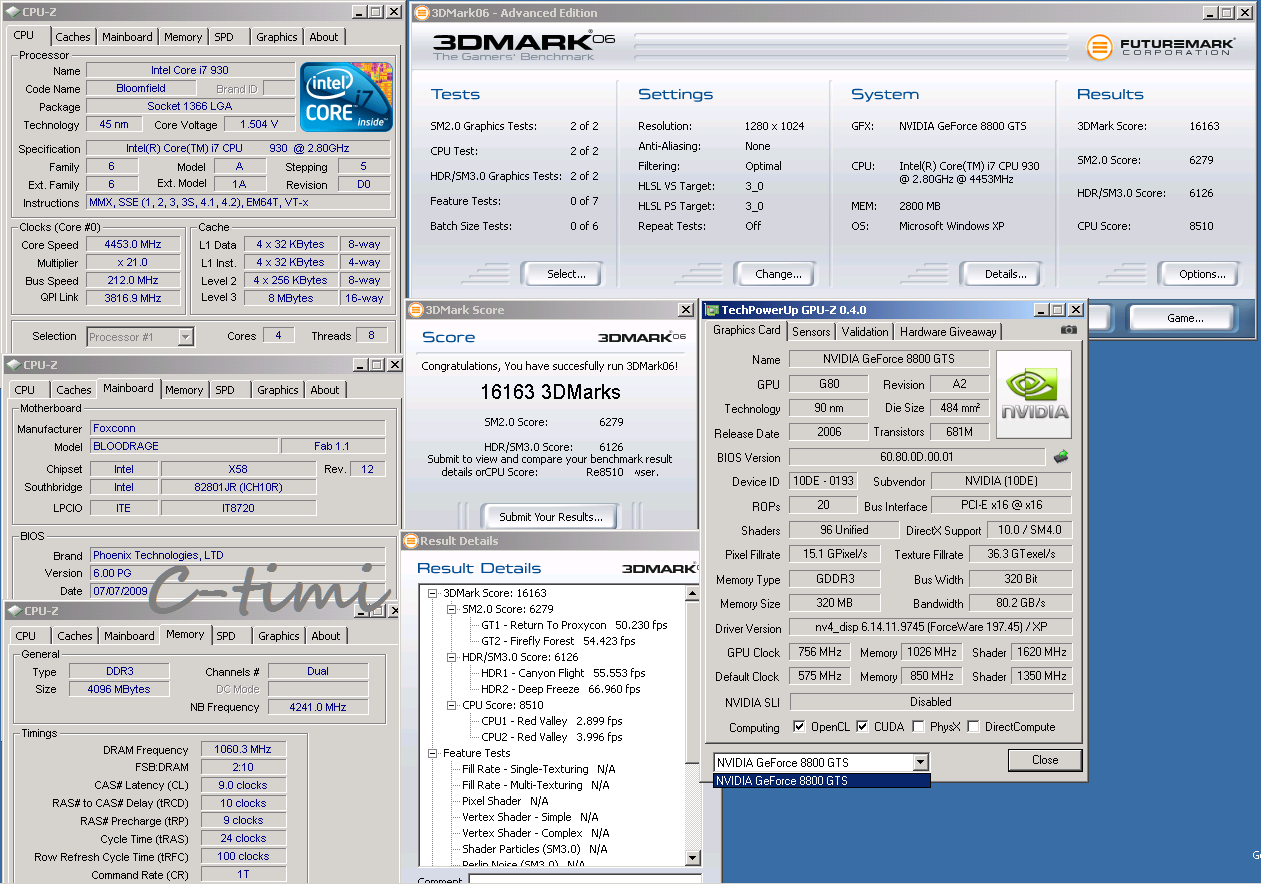The width and height of the screenshot is (1261, 885).
Task: Click the Pixel Shader N/A row
Action: click(x=505, y=801)
